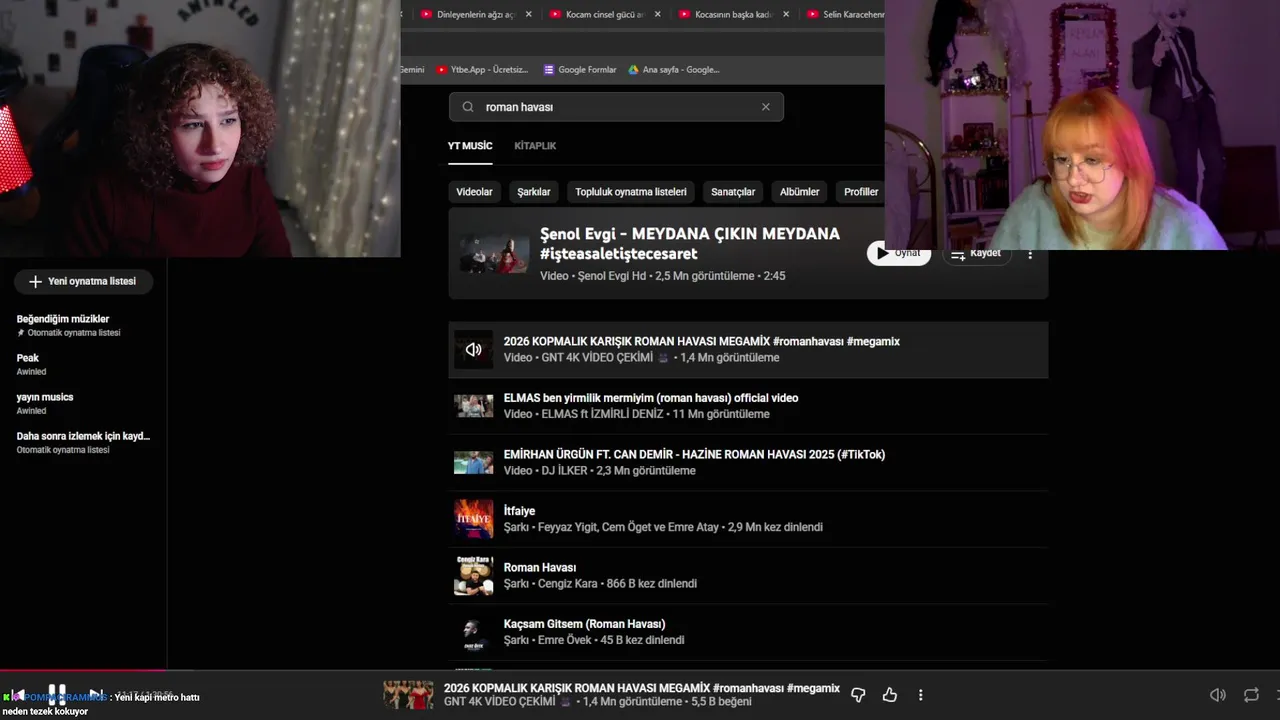Dislike the playing track (thumbs down)
The width and height of the screenshot is (1280, 720).
pos(857,695)
